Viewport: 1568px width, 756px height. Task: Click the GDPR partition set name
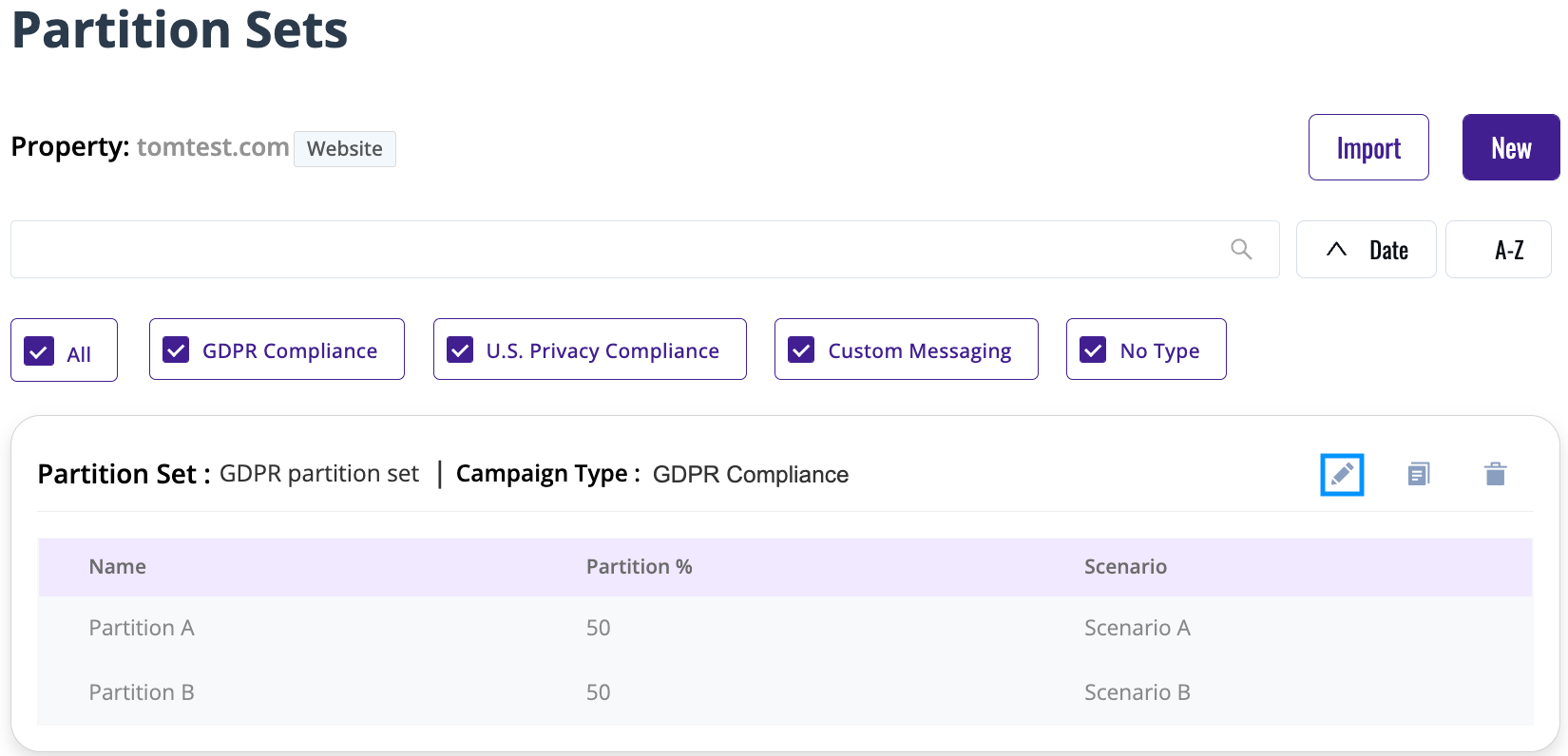pos(319,474)
